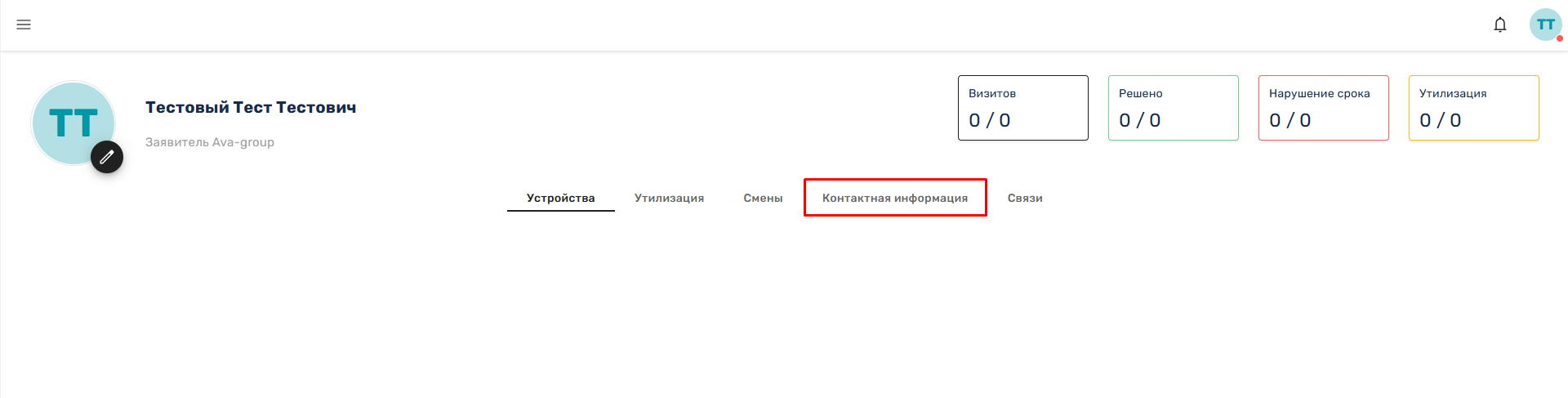Click the red status dot on header avatar

[1560, 38]
